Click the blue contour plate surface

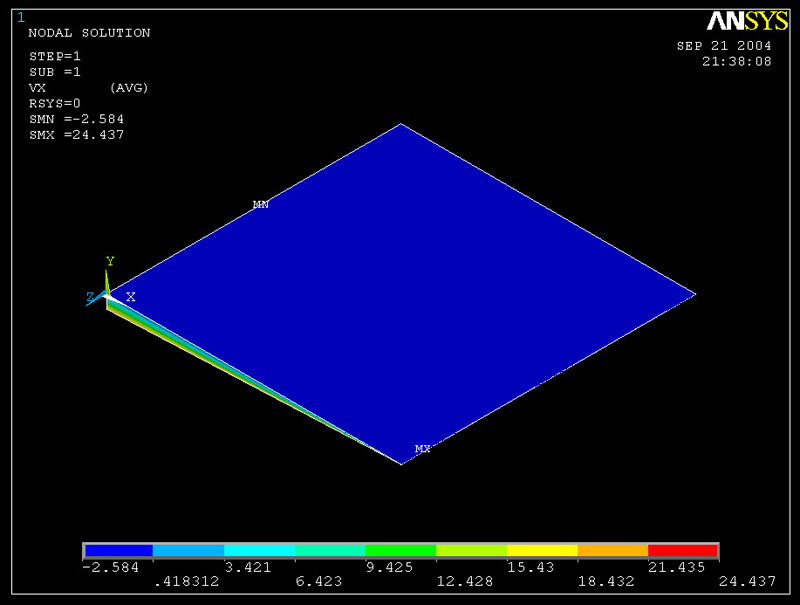pyautogui.click(x=401, y=294)
